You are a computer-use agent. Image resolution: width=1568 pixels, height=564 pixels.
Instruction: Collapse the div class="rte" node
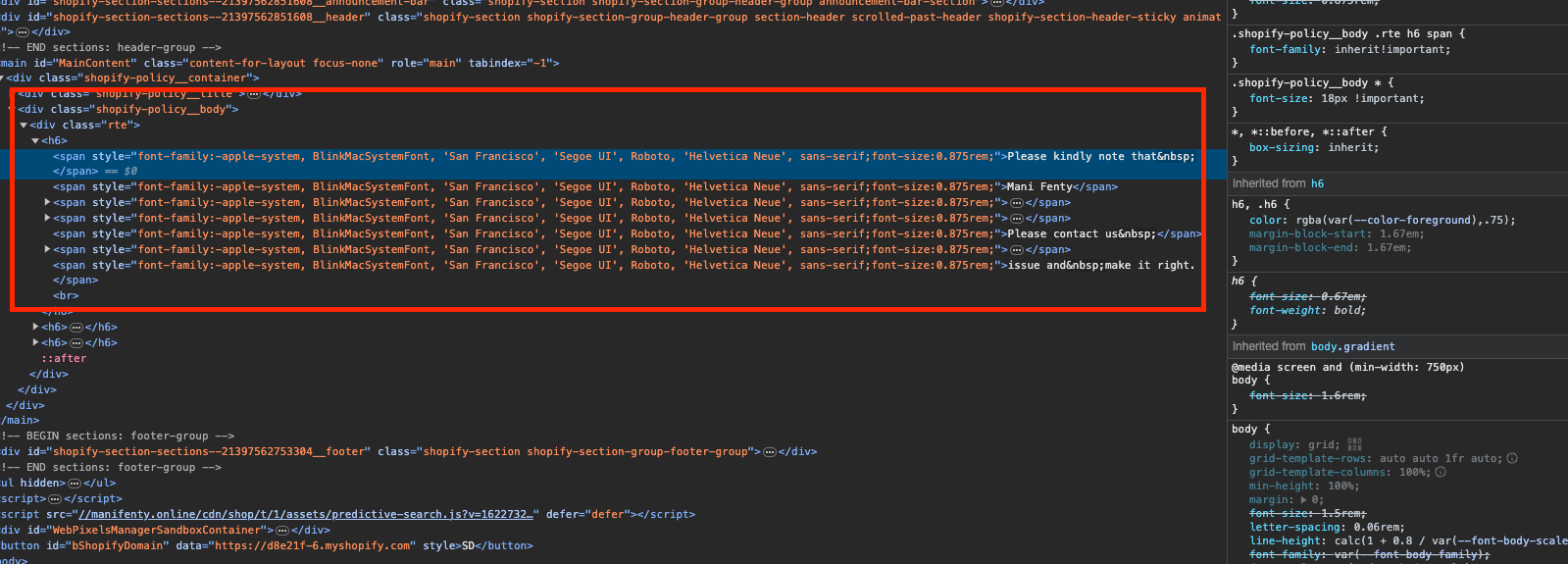tap(24, 126)
